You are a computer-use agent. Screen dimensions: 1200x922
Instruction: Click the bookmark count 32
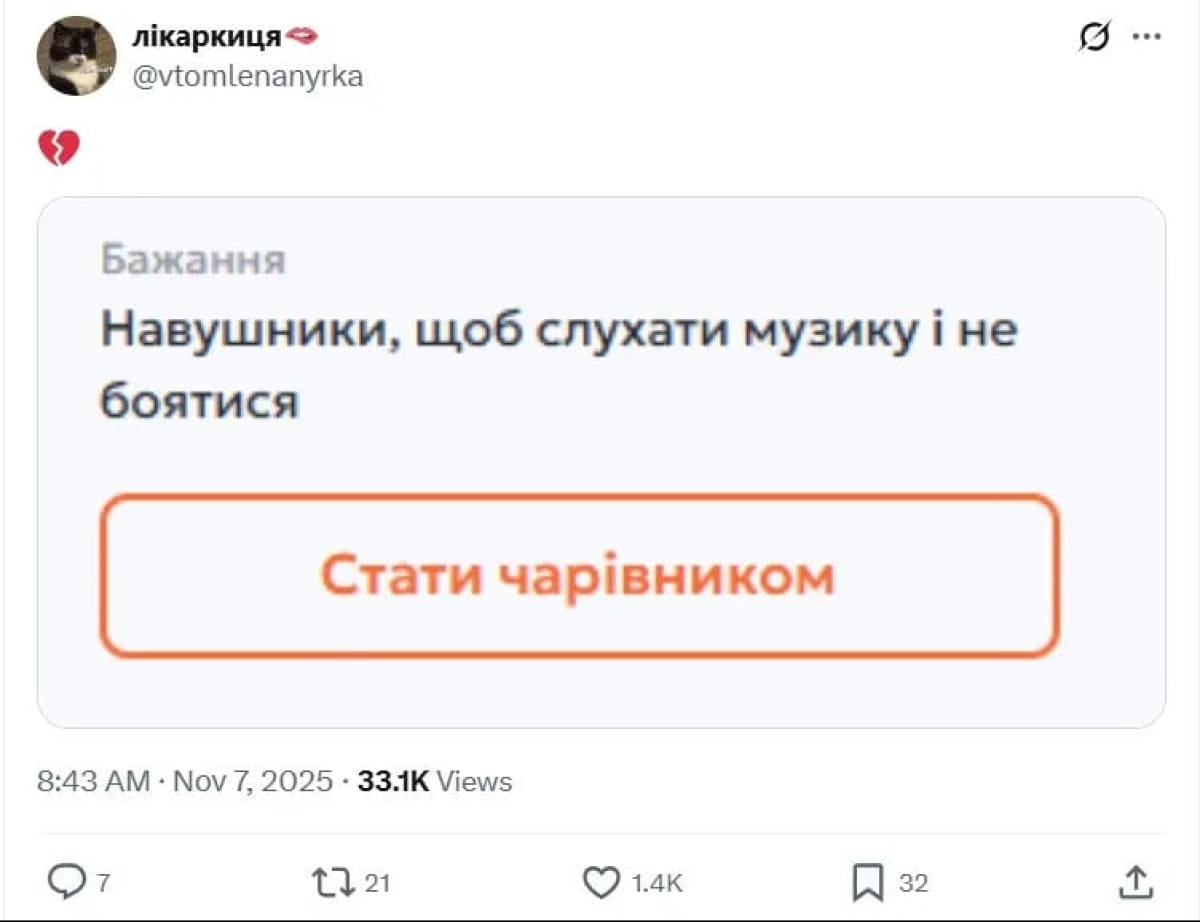click(913, 883)
